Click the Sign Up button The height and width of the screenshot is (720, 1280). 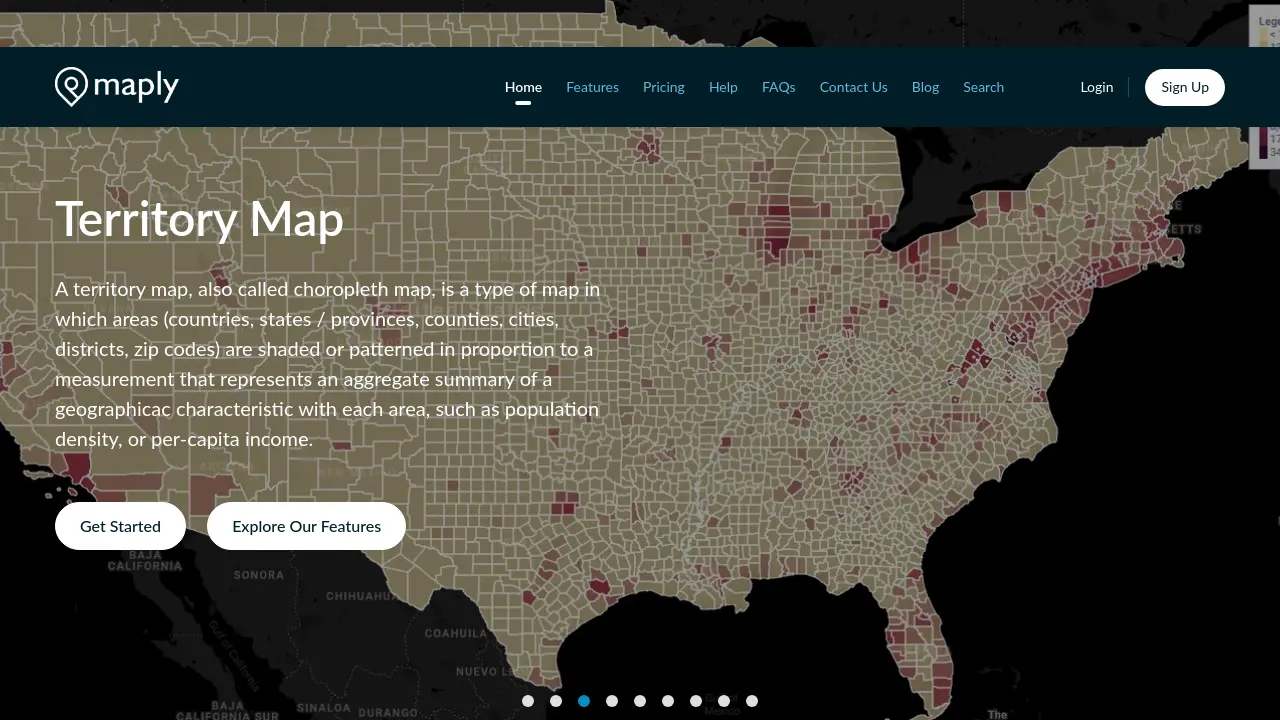tap(1185, 87)
